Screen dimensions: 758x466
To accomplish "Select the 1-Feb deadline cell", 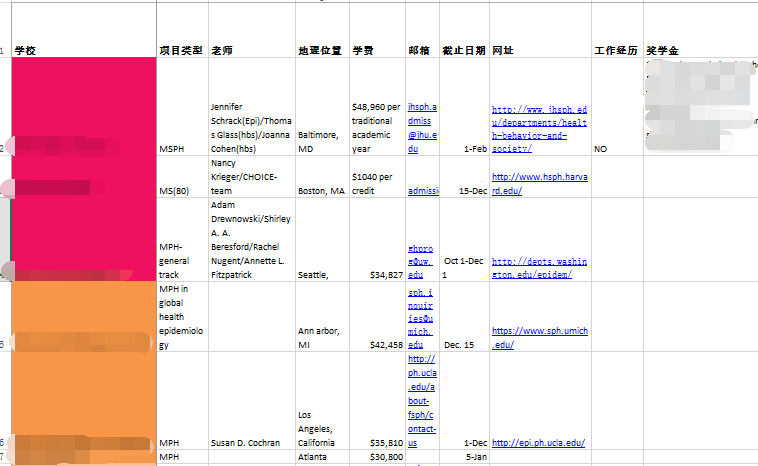I will pos(465,107).
